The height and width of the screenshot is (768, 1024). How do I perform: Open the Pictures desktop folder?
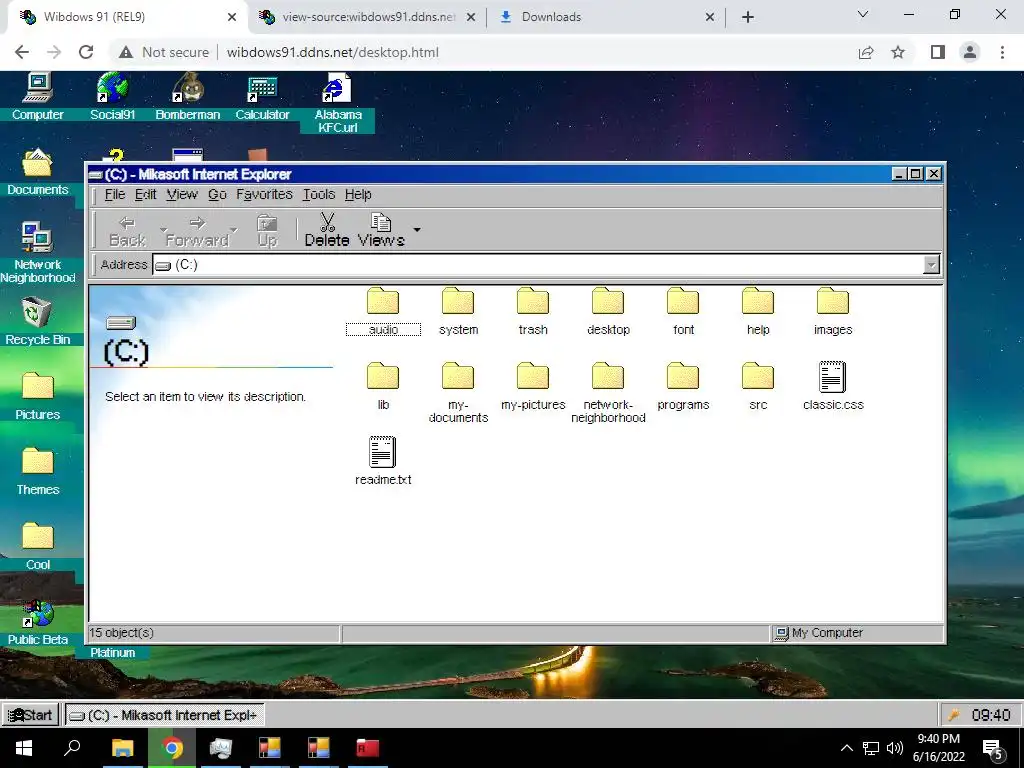37,396
